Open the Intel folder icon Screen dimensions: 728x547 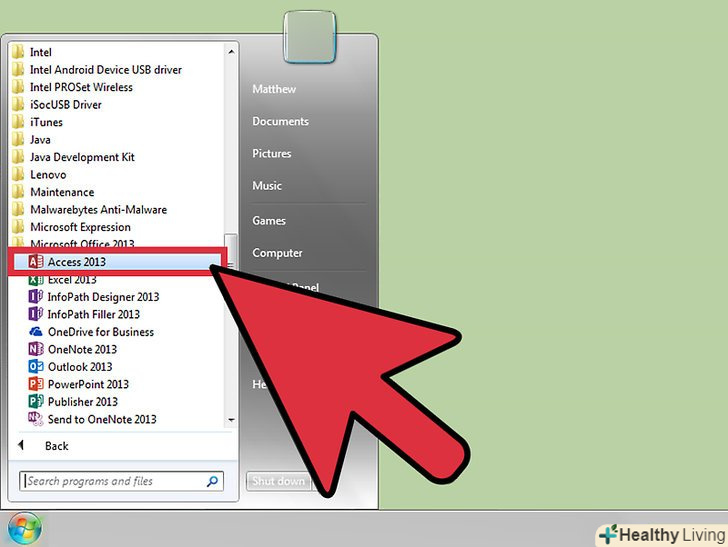(18, 52)
